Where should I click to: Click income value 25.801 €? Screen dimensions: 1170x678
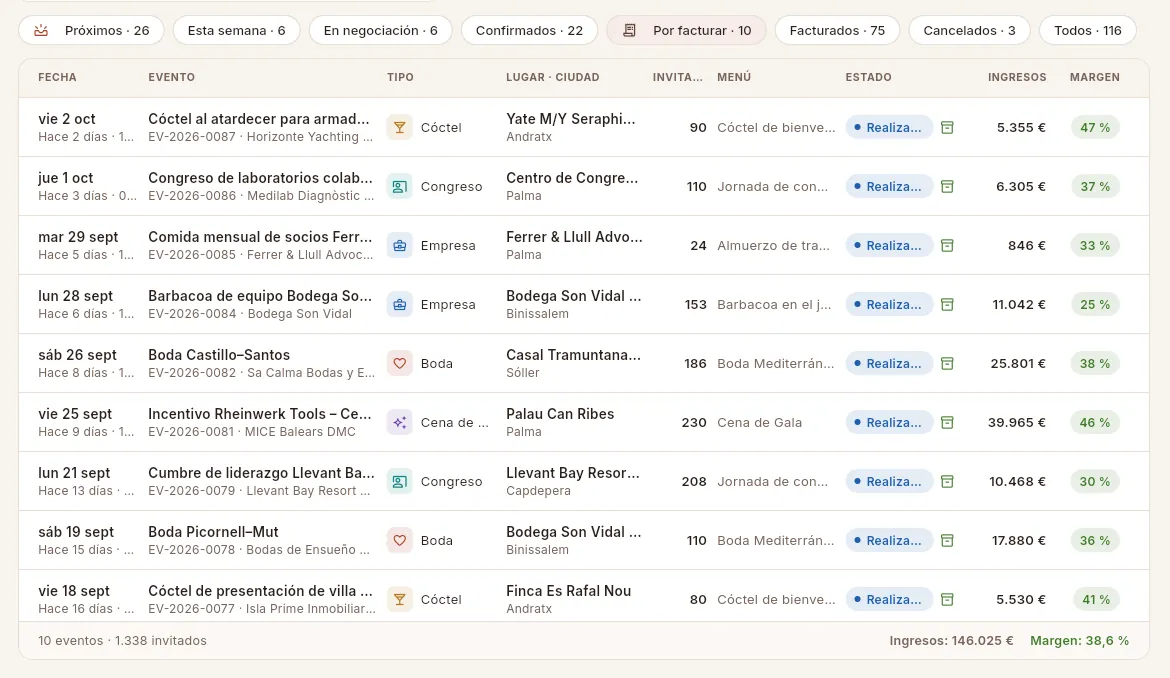(1018, 363)
